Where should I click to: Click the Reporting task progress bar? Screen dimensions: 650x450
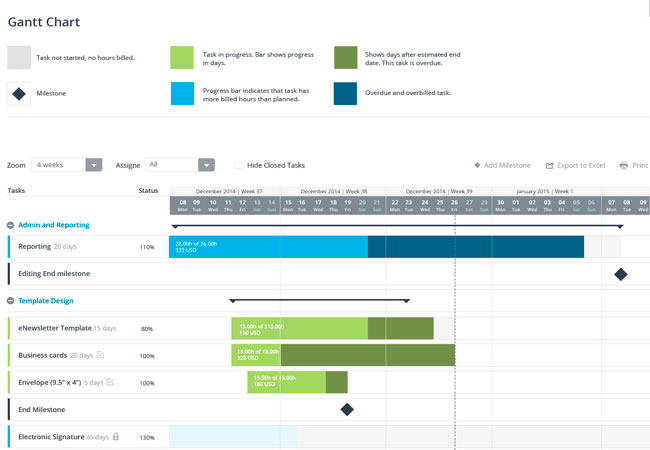tap(268, 246)
